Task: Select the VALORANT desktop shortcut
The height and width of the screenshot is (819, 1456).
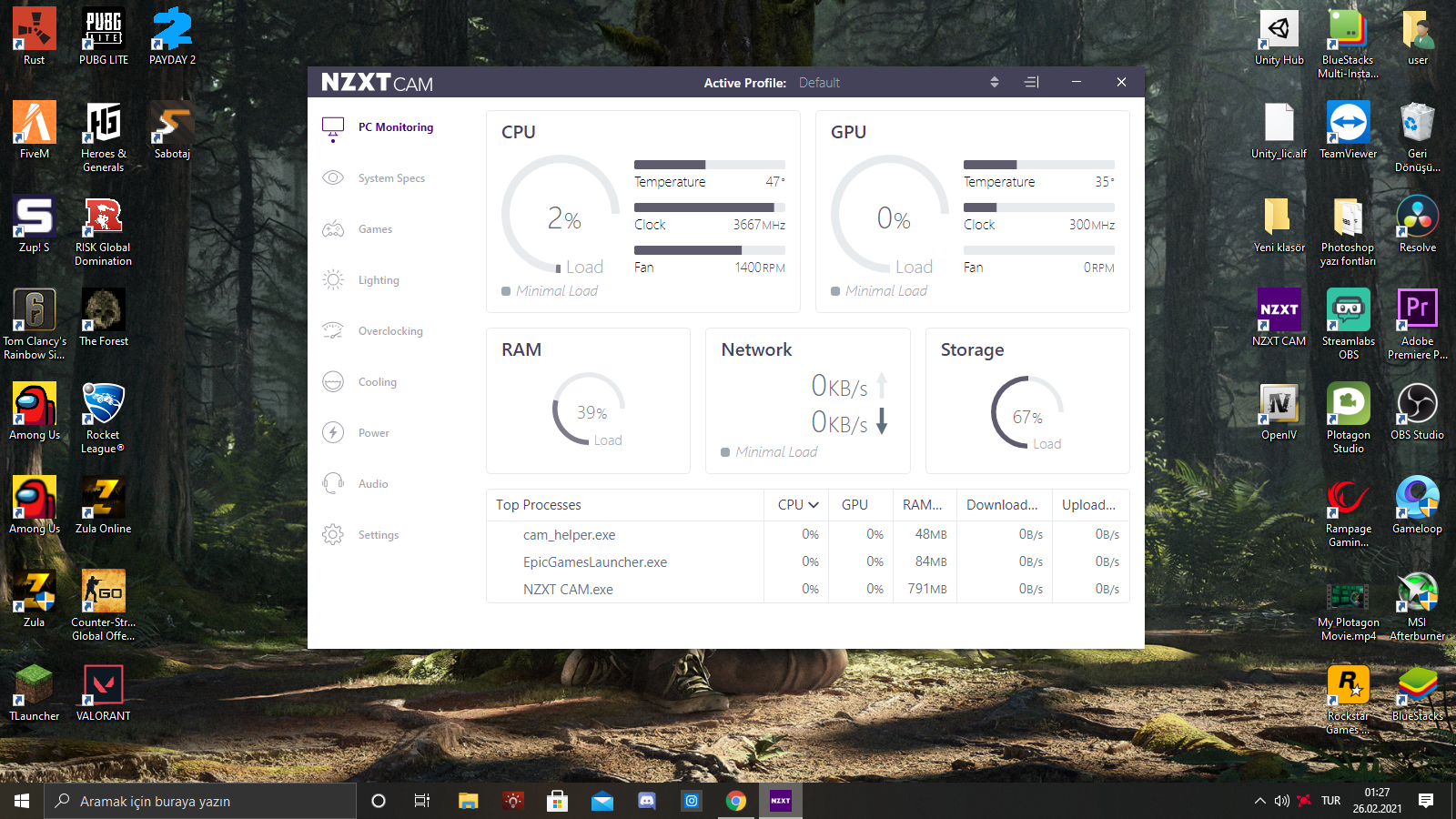Action: [104, 693]
